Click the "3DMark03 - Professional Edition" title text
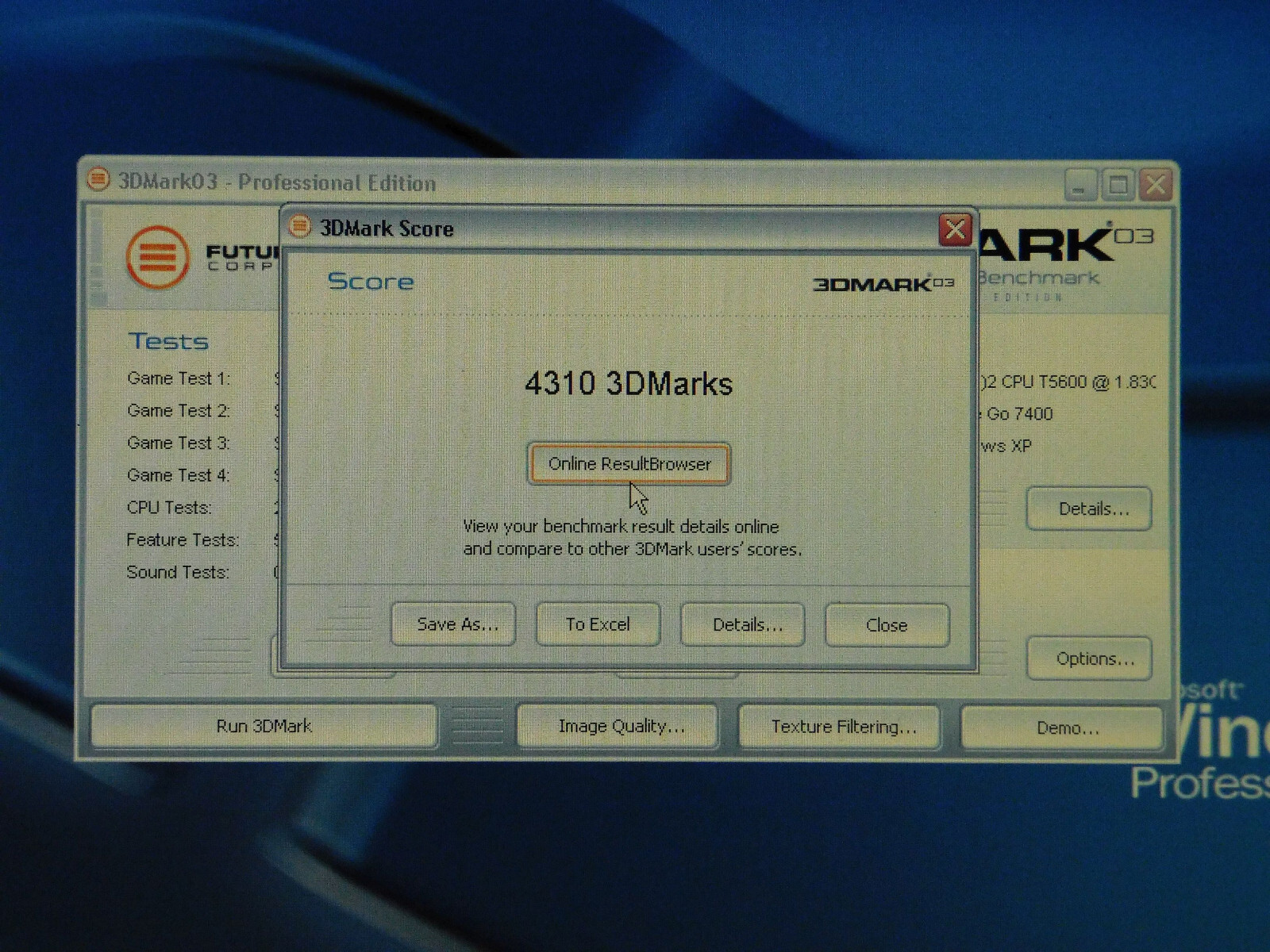 pyautogui.click(x=277, y=182)
